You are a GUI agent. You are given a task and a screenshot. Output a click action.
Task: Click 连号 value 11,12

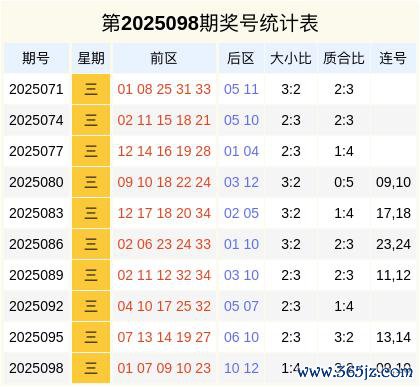393,275
